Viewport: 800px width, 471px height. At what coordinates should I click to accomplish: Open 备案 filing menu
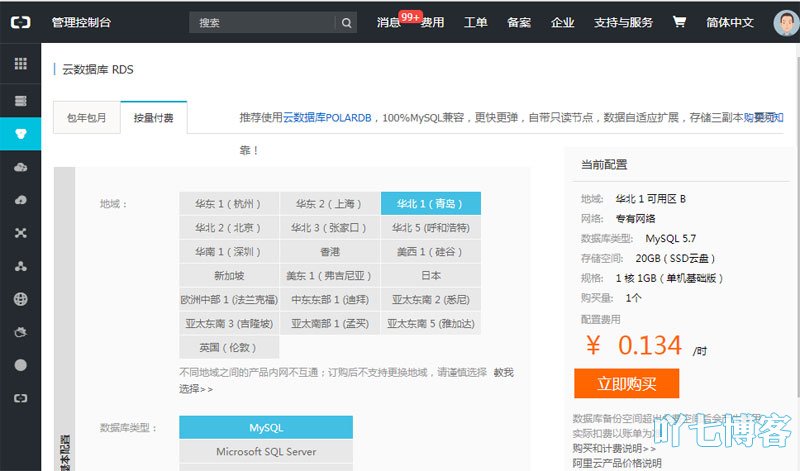[519, 22]
